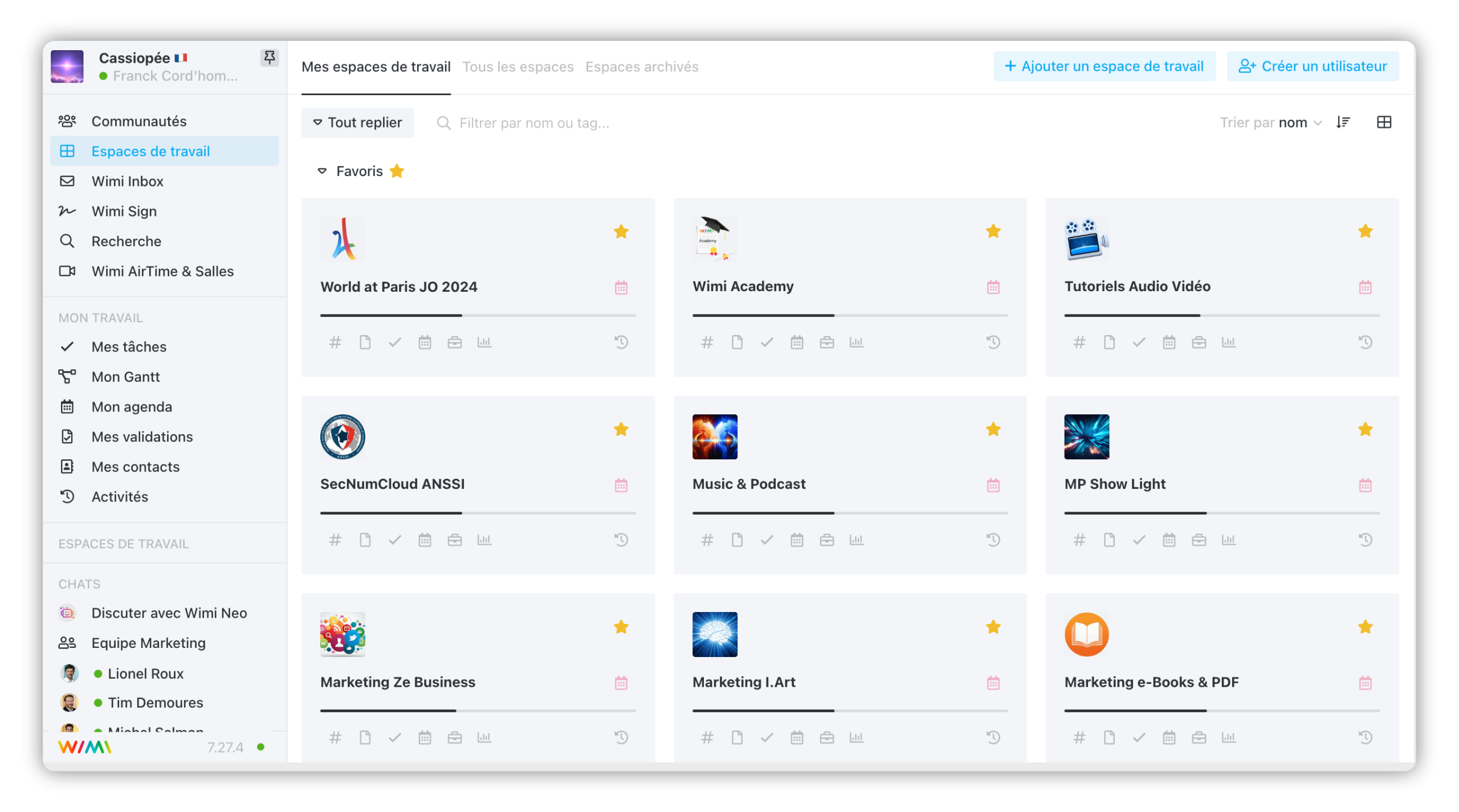Open the channel hash icon on Marketing Ze Business
Image resolution: width=1459 pixels, height=812 pixels.
335,737
